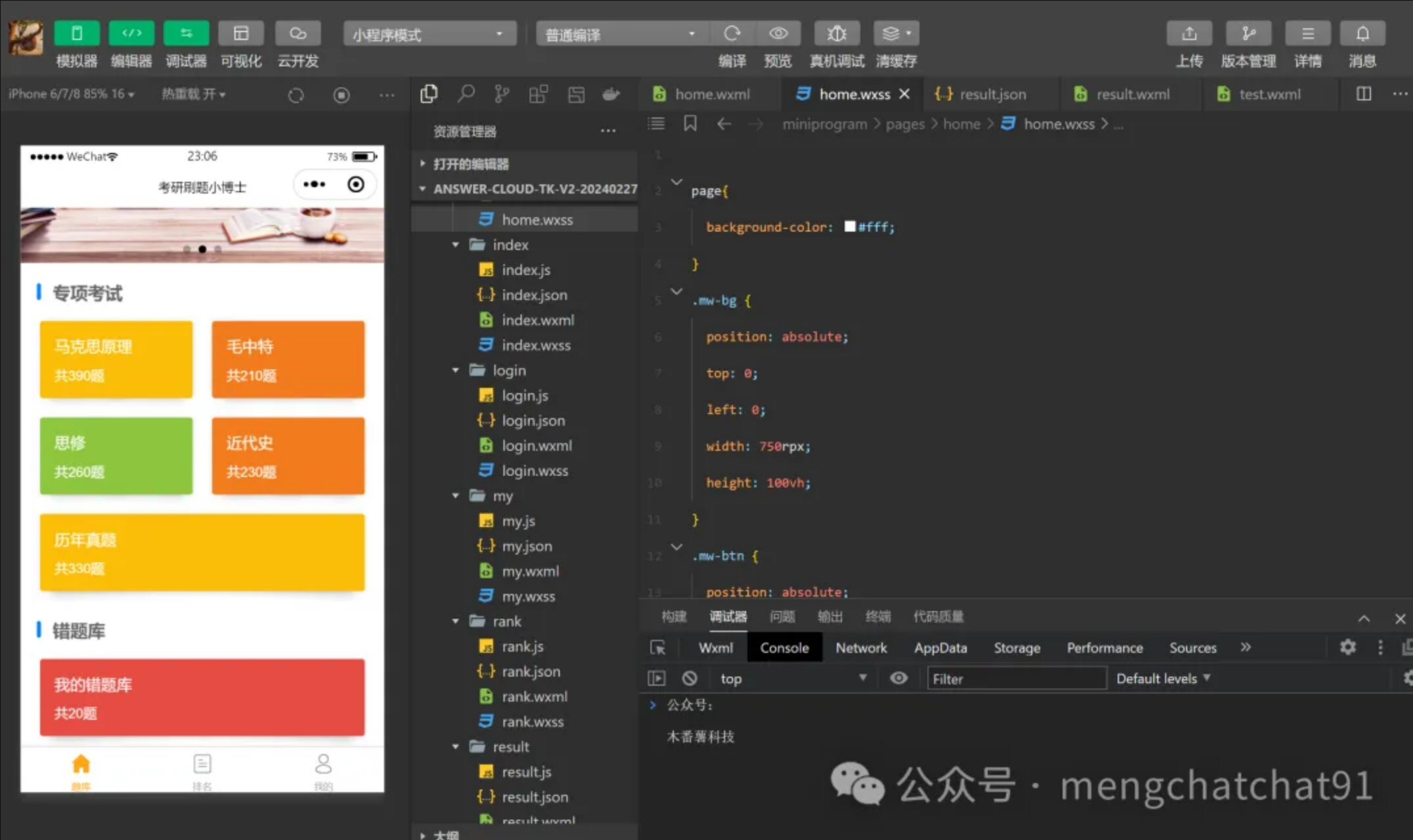Open the search icon in editor sidebar
Image resolution: width=1413 pixels, height=840 pixels.
(x=465, y=94)
